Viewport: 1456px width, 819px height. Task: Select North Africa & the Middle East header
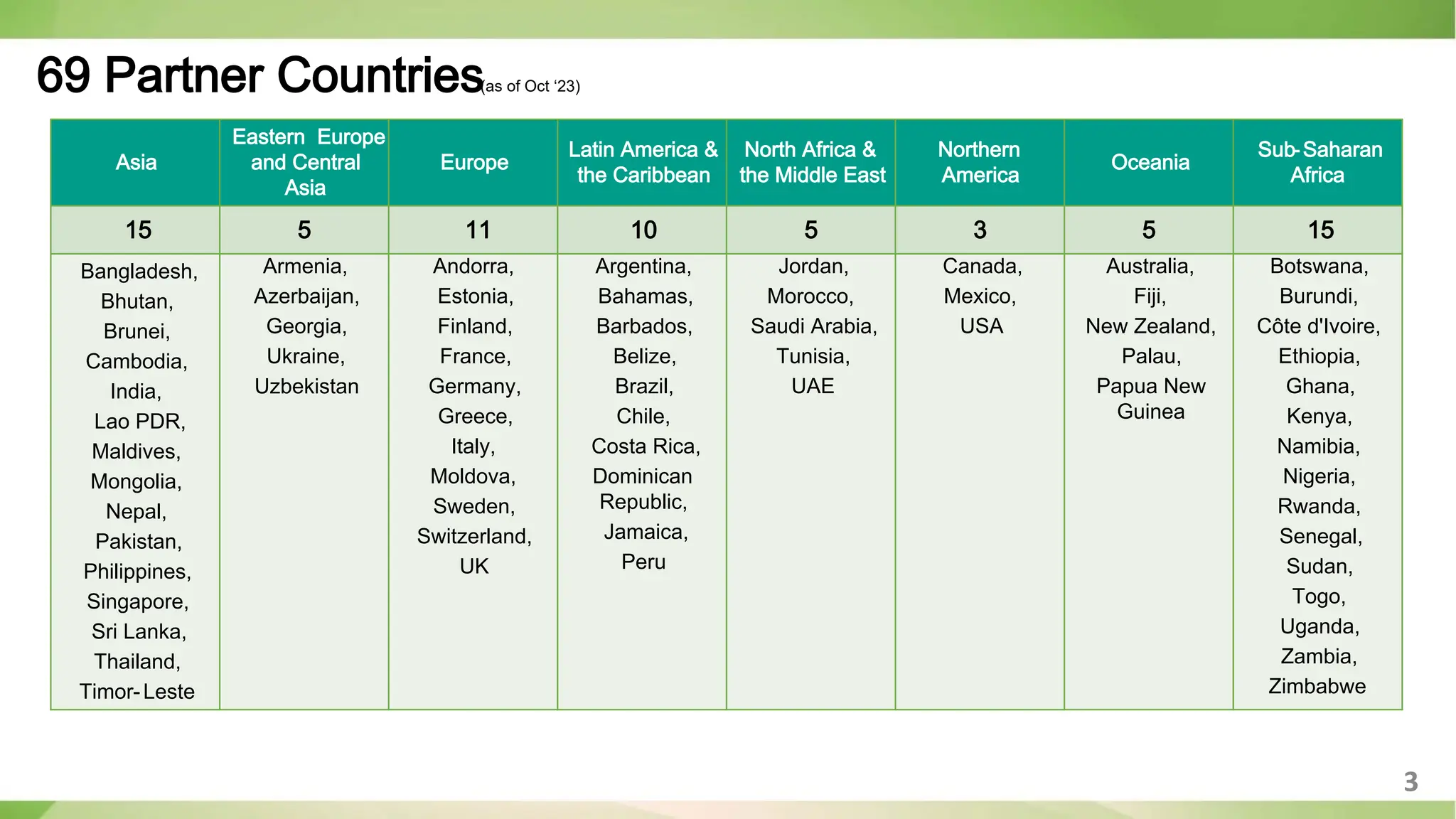pyautogui.click(x=812, y=163)
